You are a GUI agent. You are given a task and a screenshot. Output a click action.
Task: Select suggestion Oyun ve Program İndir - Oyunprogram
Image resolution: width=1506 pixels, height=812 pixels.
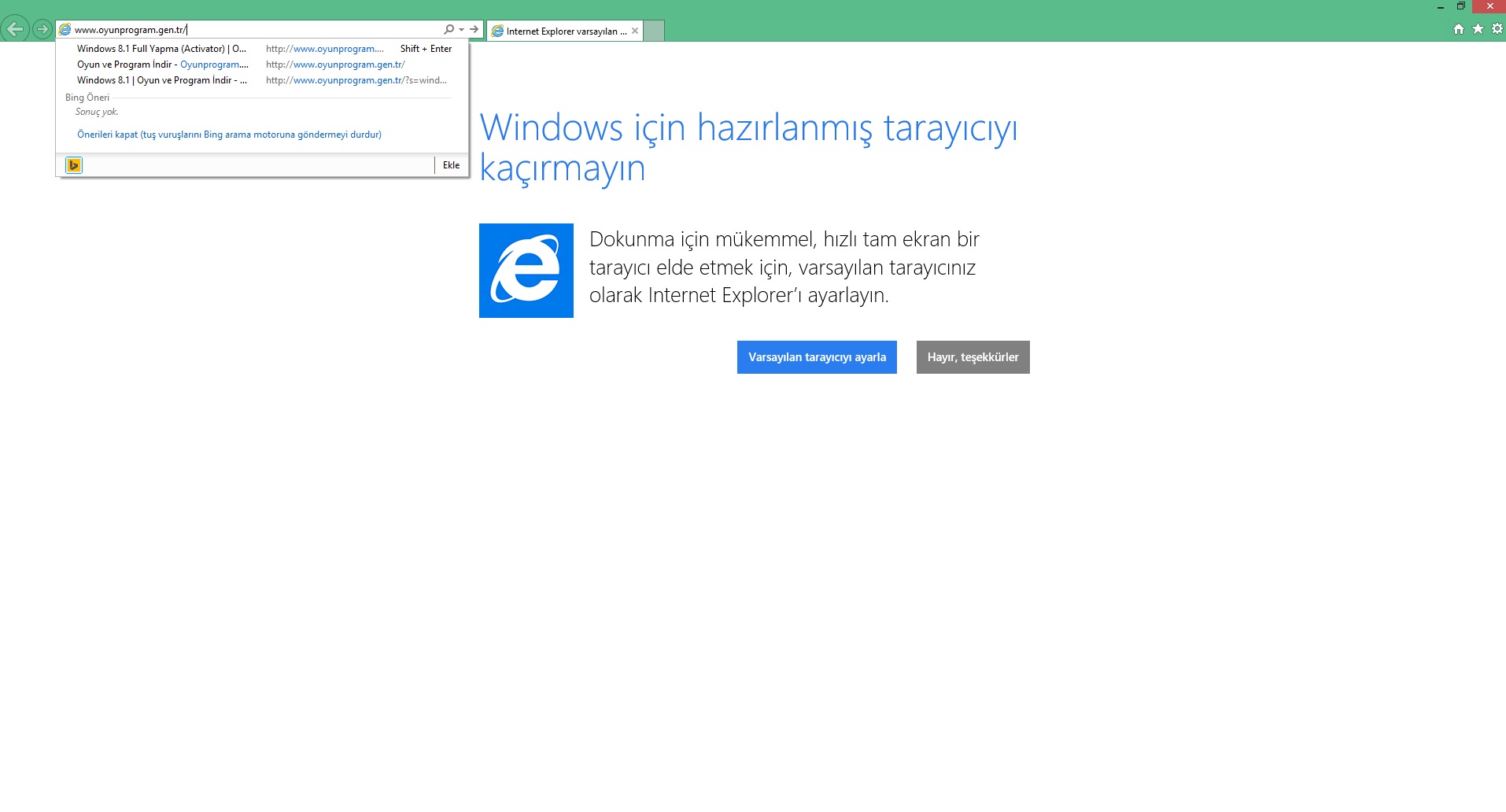tap(263, 65)
